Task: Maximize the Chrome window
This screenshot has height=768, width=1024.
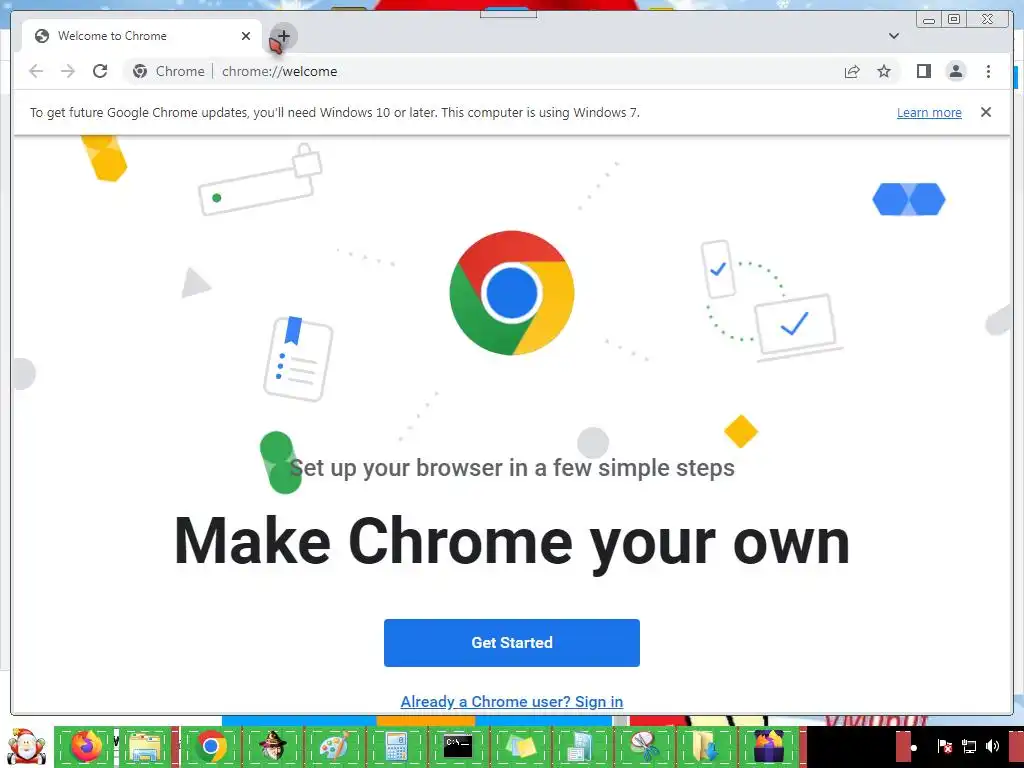Action: (x=954, y=20)
